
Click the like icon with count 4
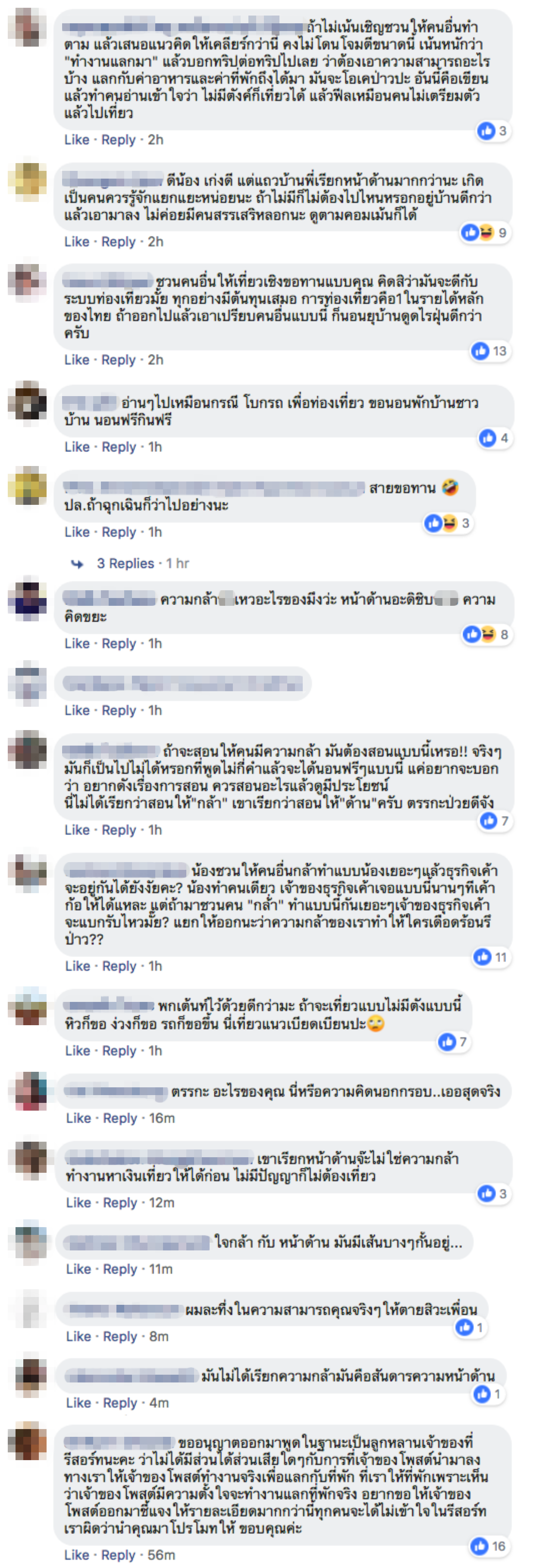point(487,438)
